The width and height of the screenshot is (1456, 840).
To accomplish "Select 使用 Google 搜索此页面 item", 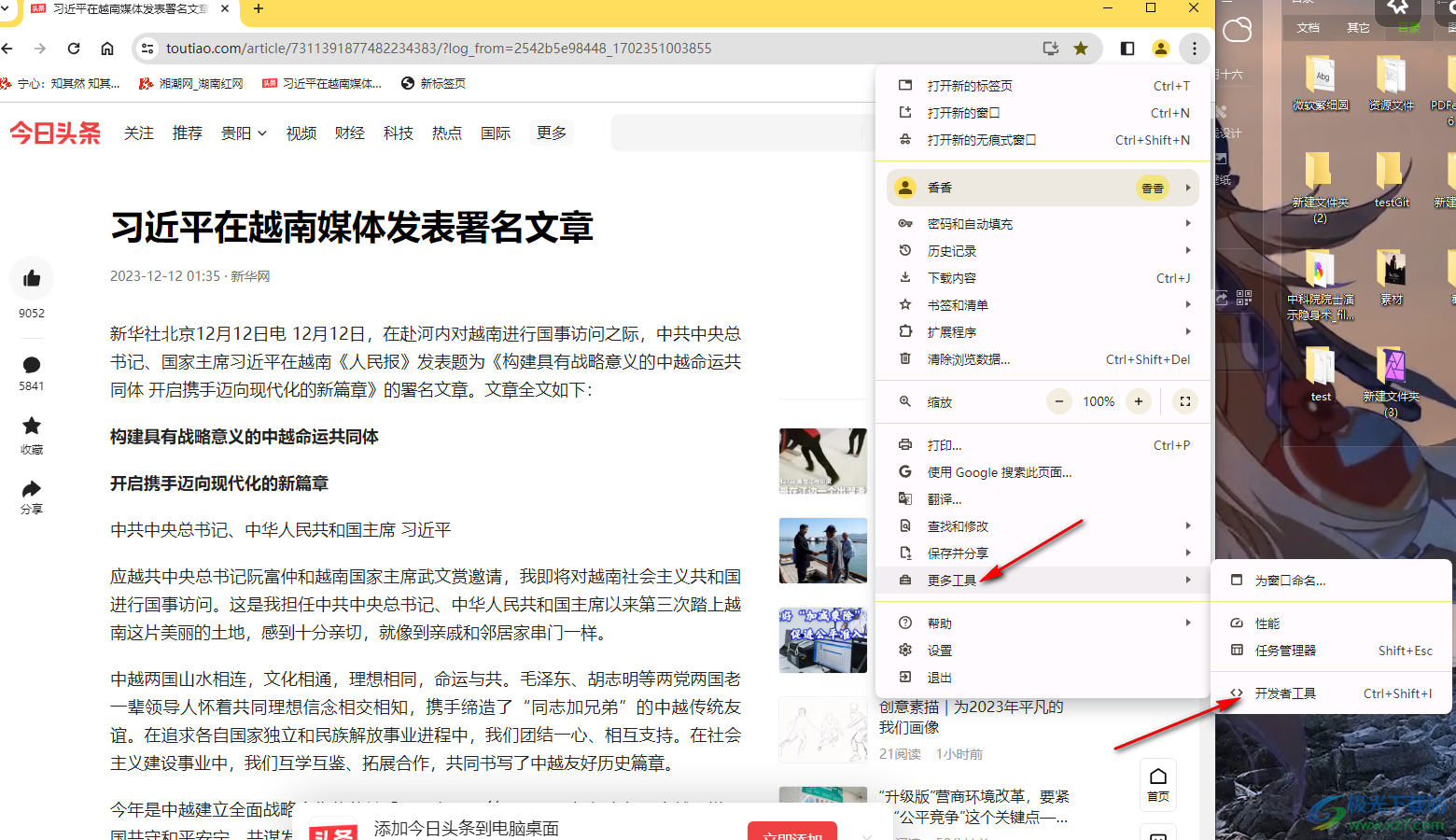I will (x=1043, y=472).
